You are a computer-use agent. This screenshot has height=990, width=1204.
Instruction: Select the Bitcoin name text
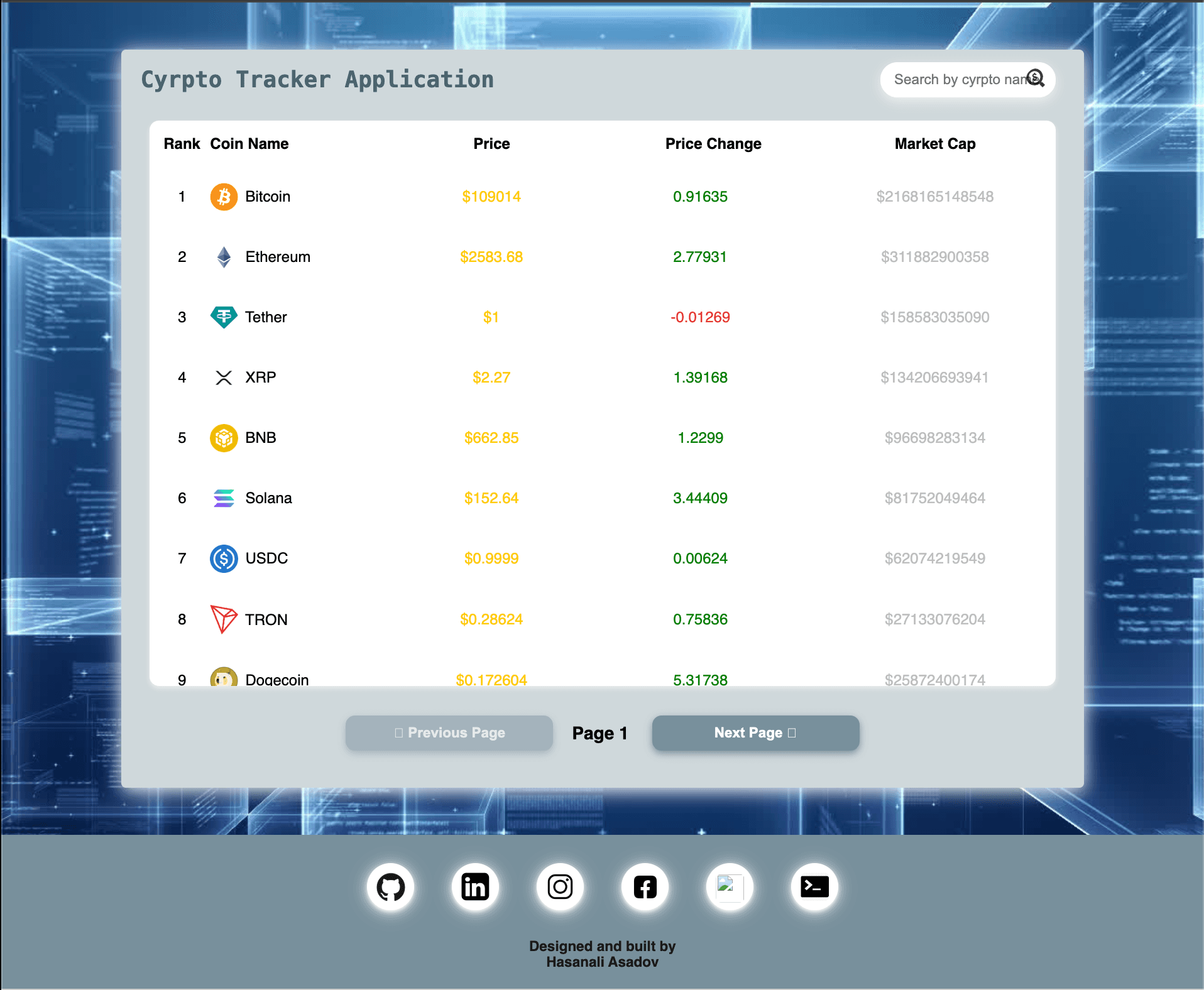(x=268, y=197)
